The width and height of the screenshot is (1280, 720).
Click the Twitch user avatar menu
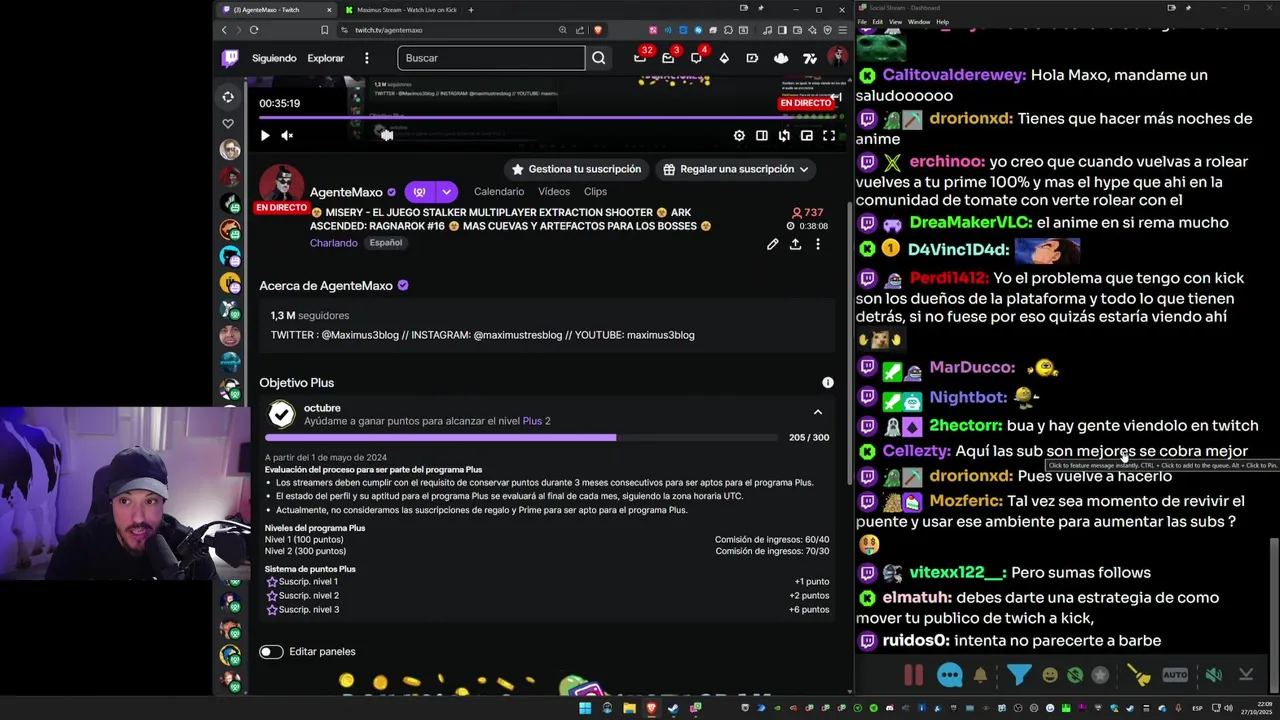(837, 58)
